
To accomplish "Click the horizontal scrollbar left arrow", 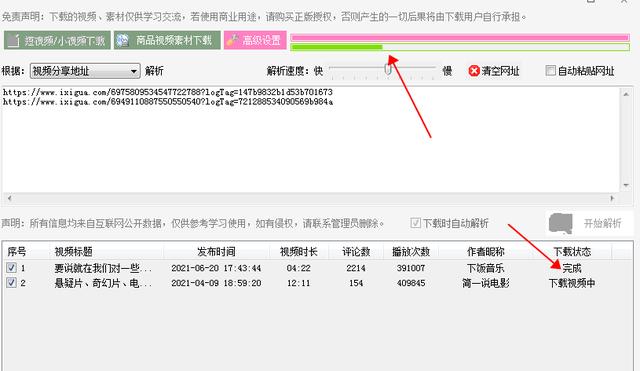I will pyautogui.click(x=9, y=198).
